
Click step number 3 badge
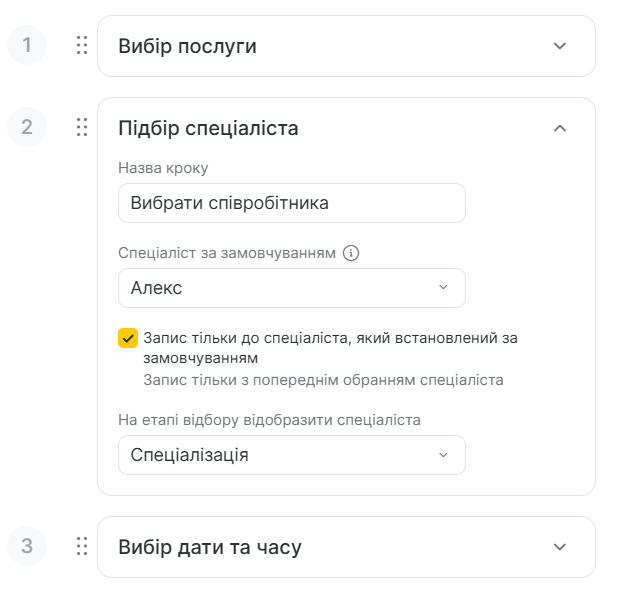[27, 546]
